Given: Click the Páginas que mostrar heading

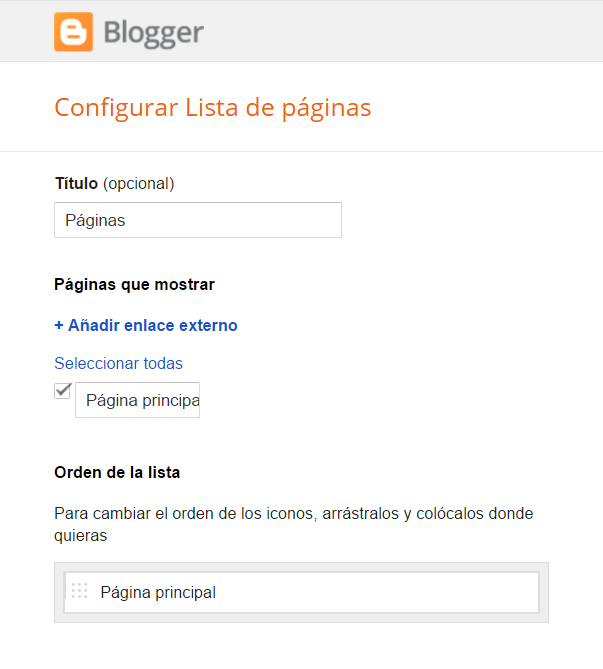Looking at the screenshot, I should [134, 284].
